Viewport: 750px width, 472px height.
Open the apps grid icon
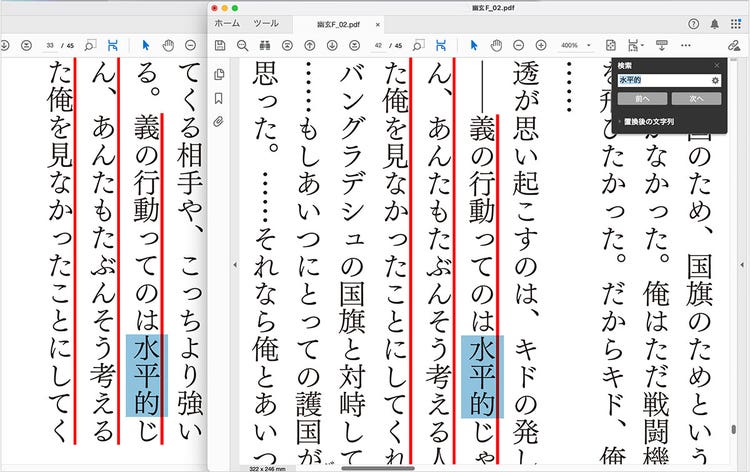pyautogui.click(x=736, y=24)
